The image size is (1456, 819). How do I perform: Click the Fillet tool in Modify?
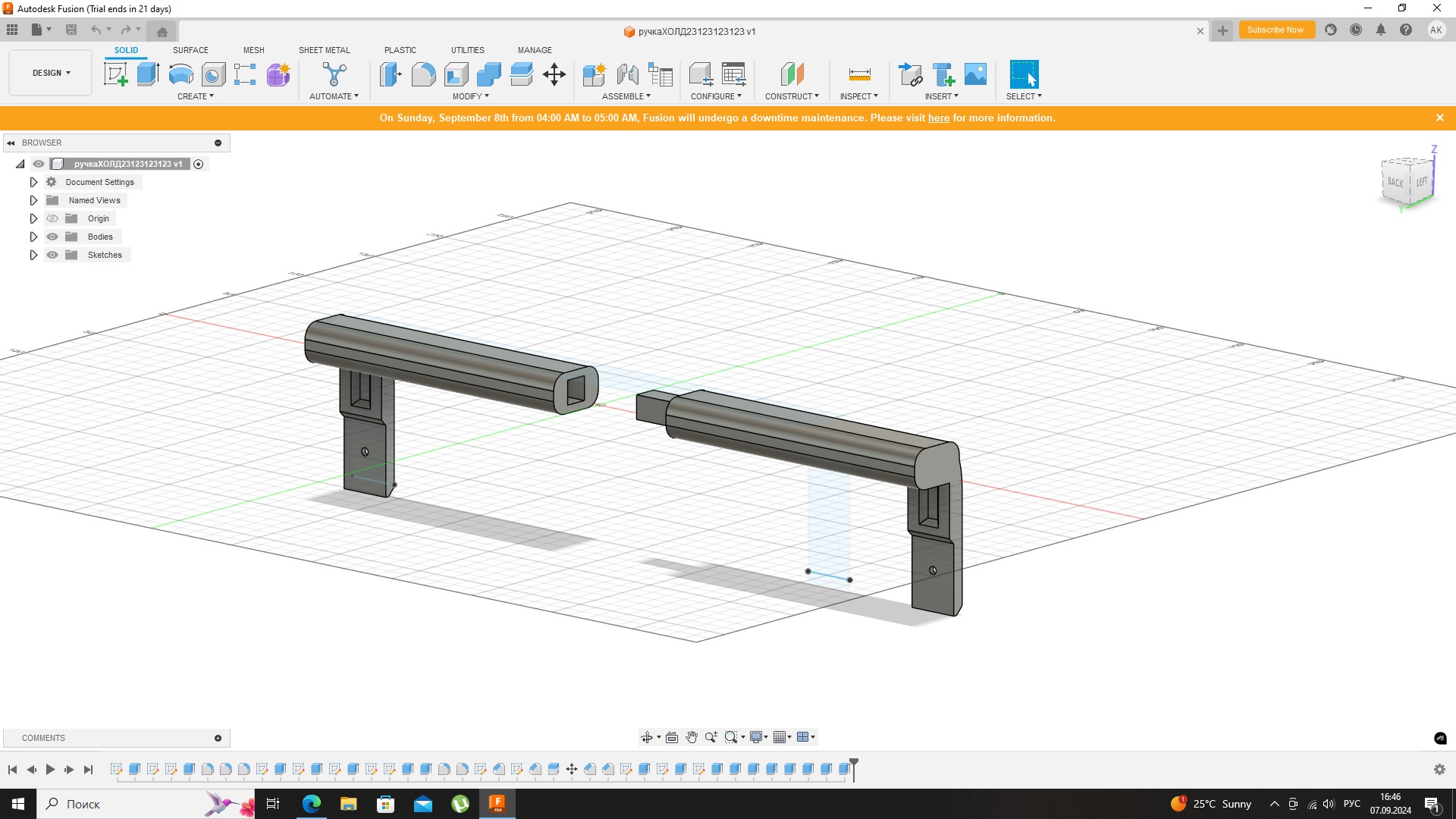pos(423,74)
